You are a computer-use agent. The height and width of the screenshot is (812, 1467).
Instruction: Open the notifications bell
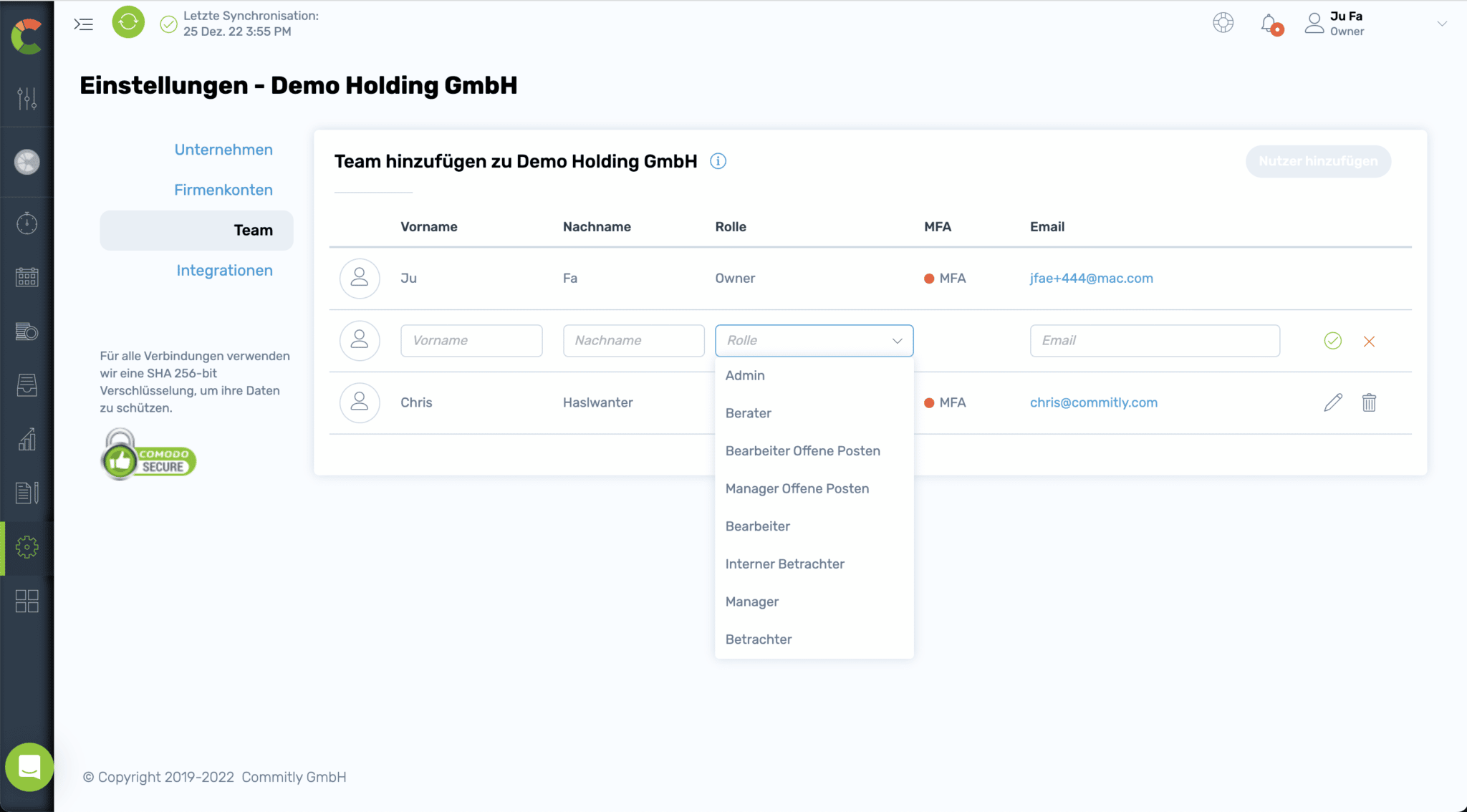1269,24
